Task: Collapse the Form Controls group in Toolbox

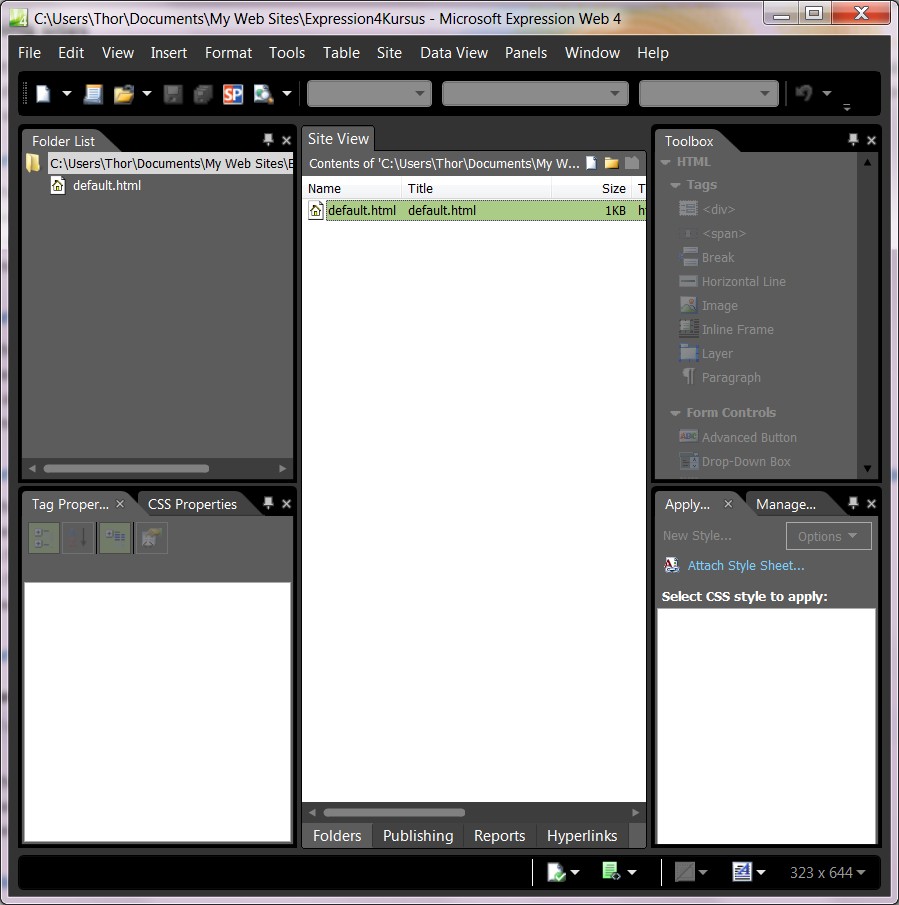Action: pyautogui.click(x=675, y=413)
